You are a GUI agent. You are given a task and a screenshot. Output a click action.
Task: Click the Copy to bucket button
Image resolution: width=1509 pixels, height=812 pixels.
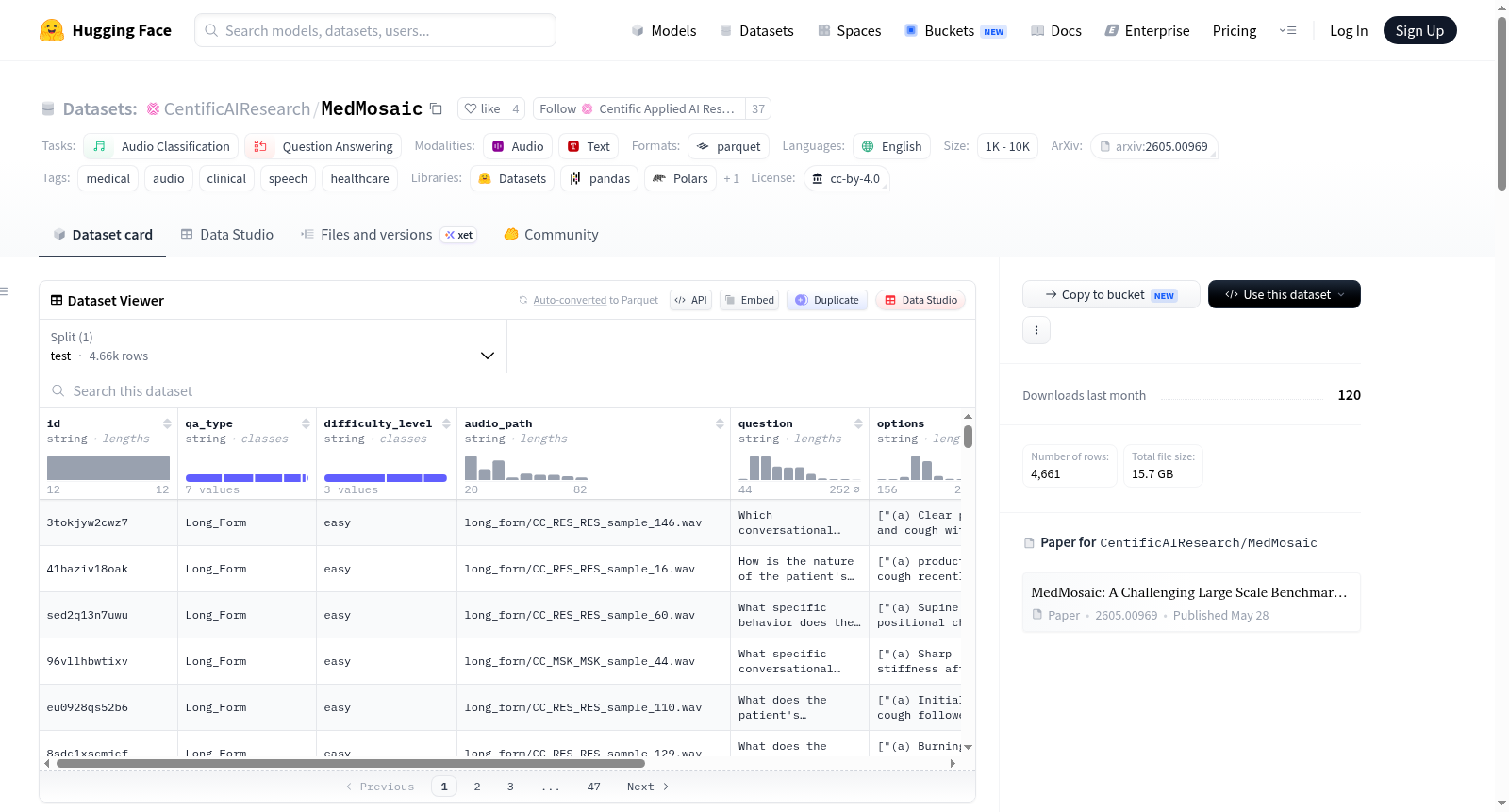tap(1111, 294)
